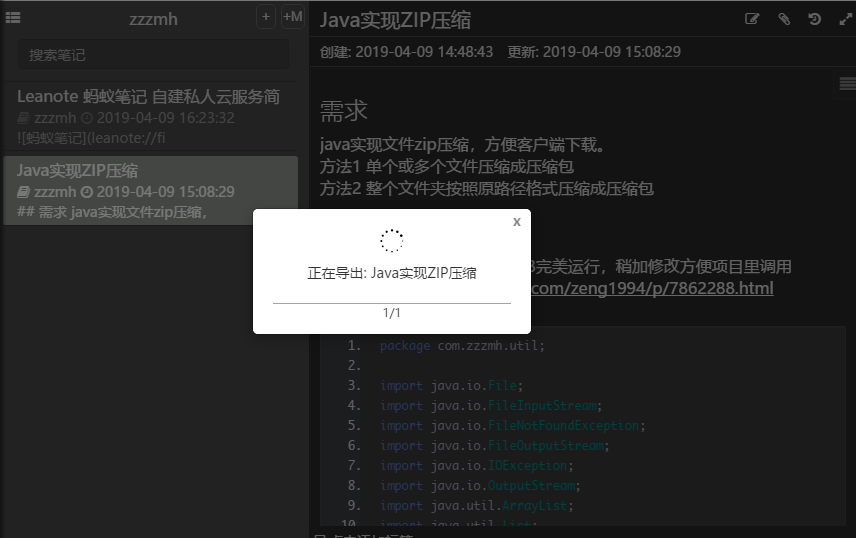Close the export dialog with x
Viewport: 856px width, 538px height.
516,222
